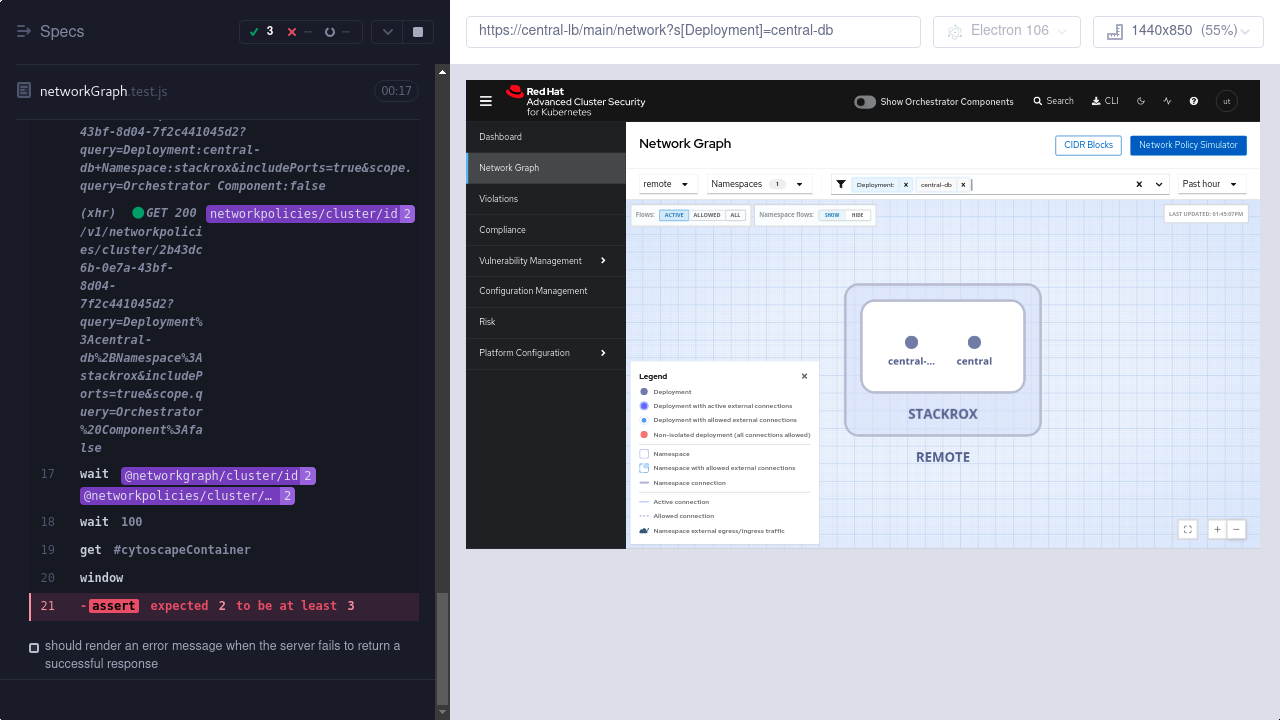Select Network Graph in the side navigation

click(x=546, y=168)
